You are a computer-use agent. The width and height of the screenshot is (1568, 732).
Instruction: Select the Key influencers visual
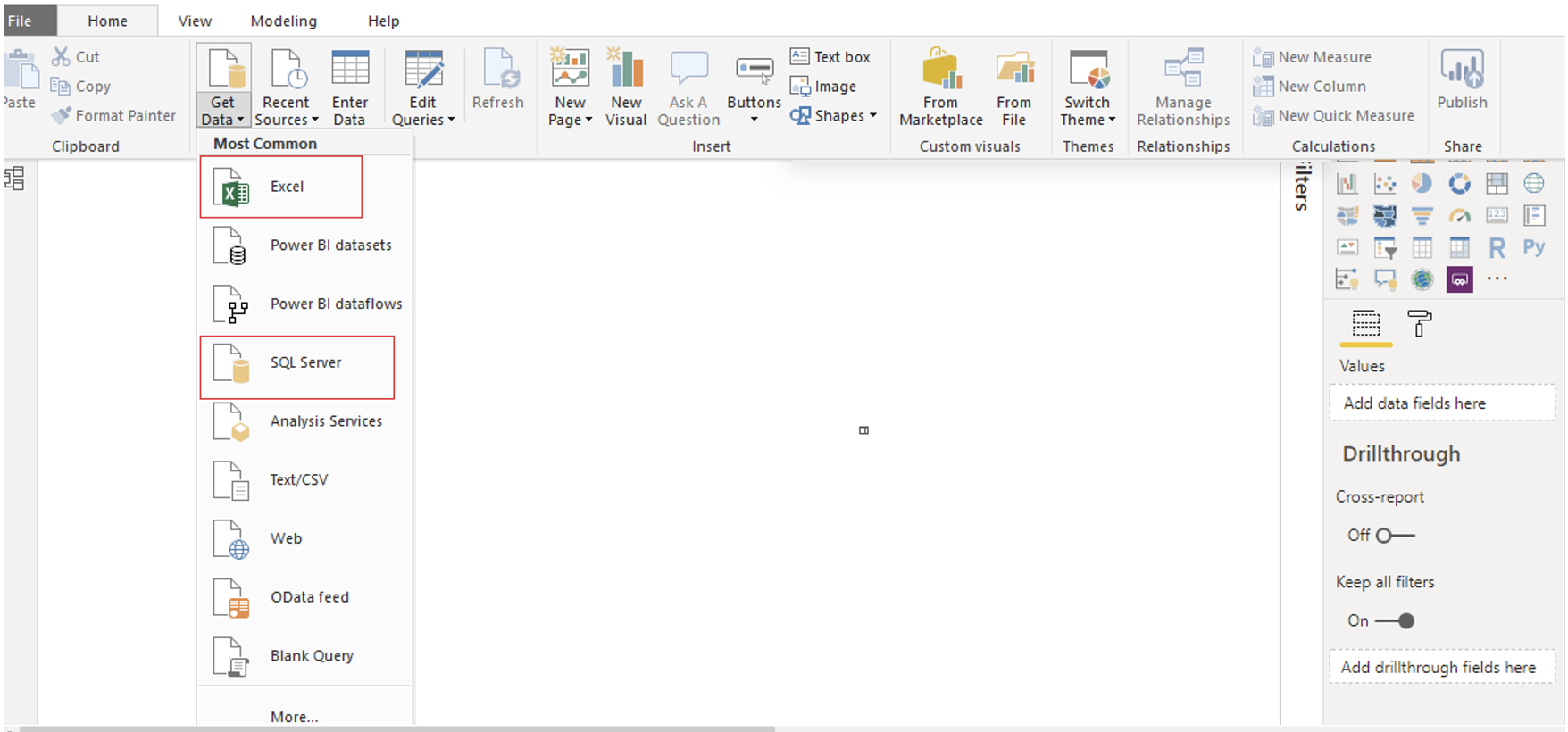pyautogui.click(x=1347, y=279)
